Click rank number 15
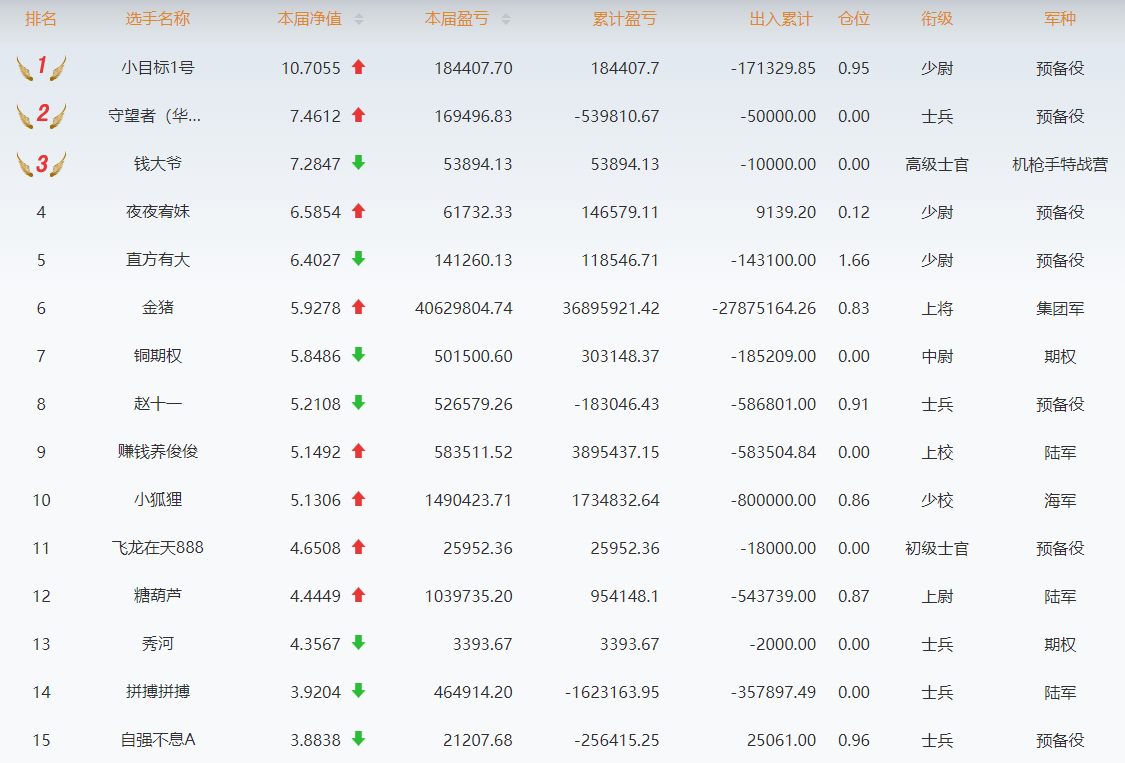 (41, 740)
